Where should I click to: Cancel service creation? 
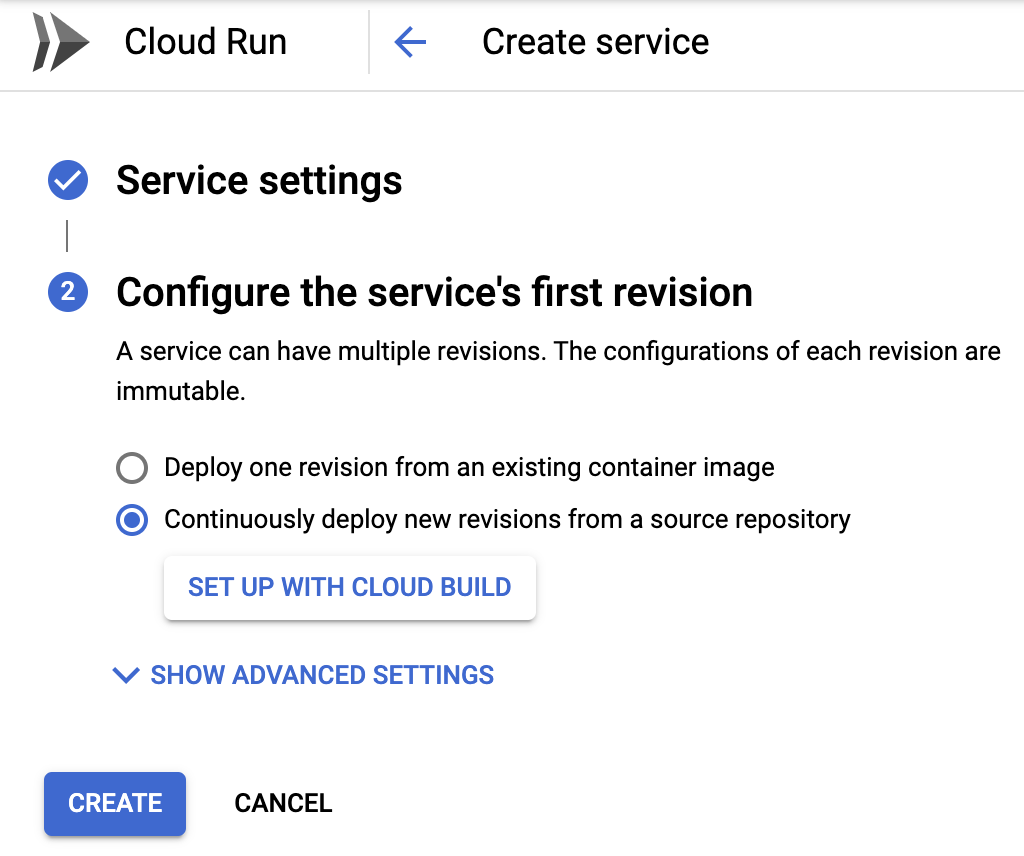[x=283, y=804]
